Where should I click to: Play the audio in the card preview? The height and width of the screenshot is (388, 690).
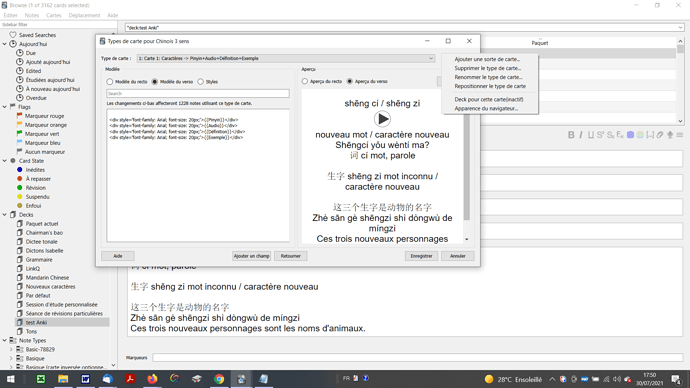[x=382, y=119]
